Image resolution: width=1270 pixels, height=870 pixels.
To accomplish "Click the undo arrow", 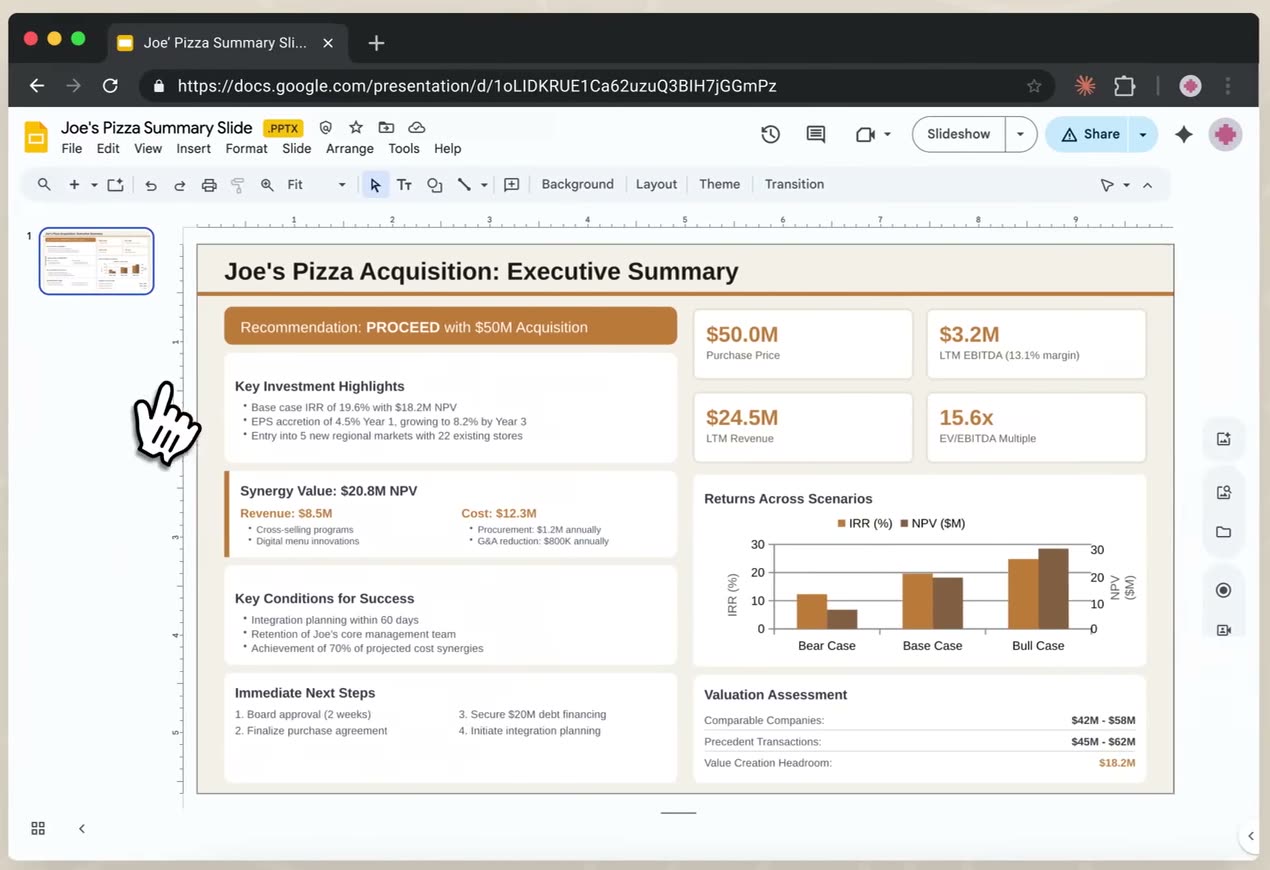I will point(151,184).
